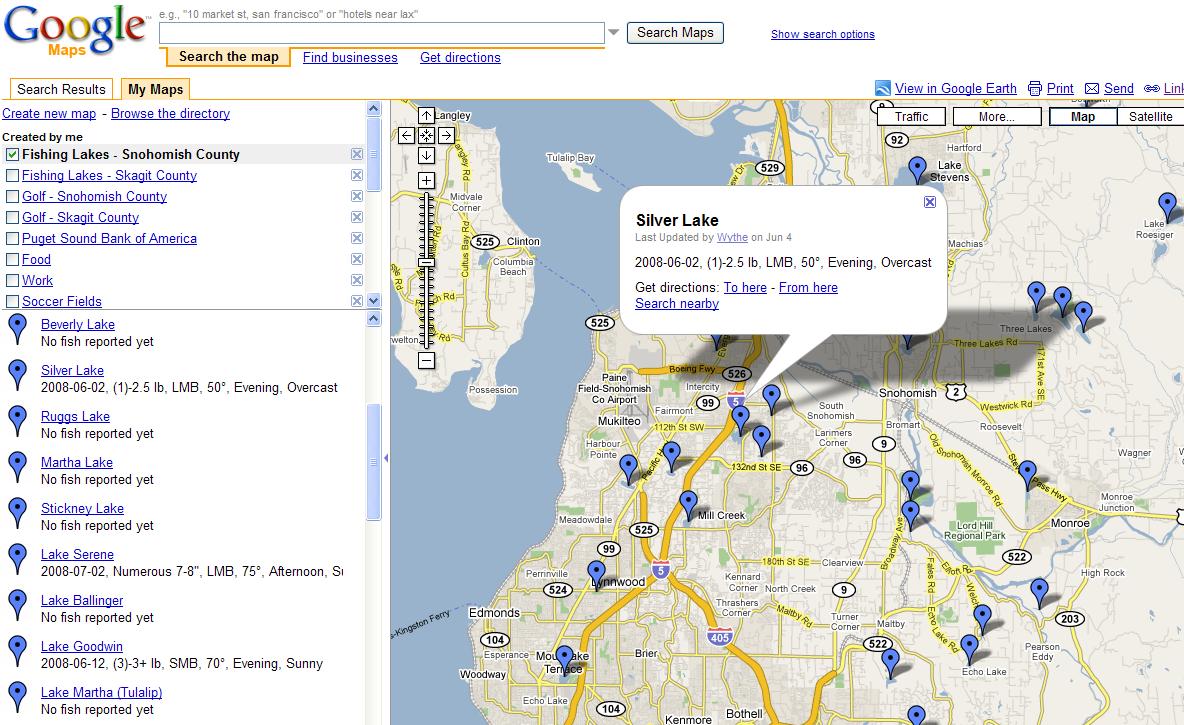Viewport: 1184px width, 725px height.
Task: Enable Golf - Skagit County map checkbox
Action: click(13, 218)
